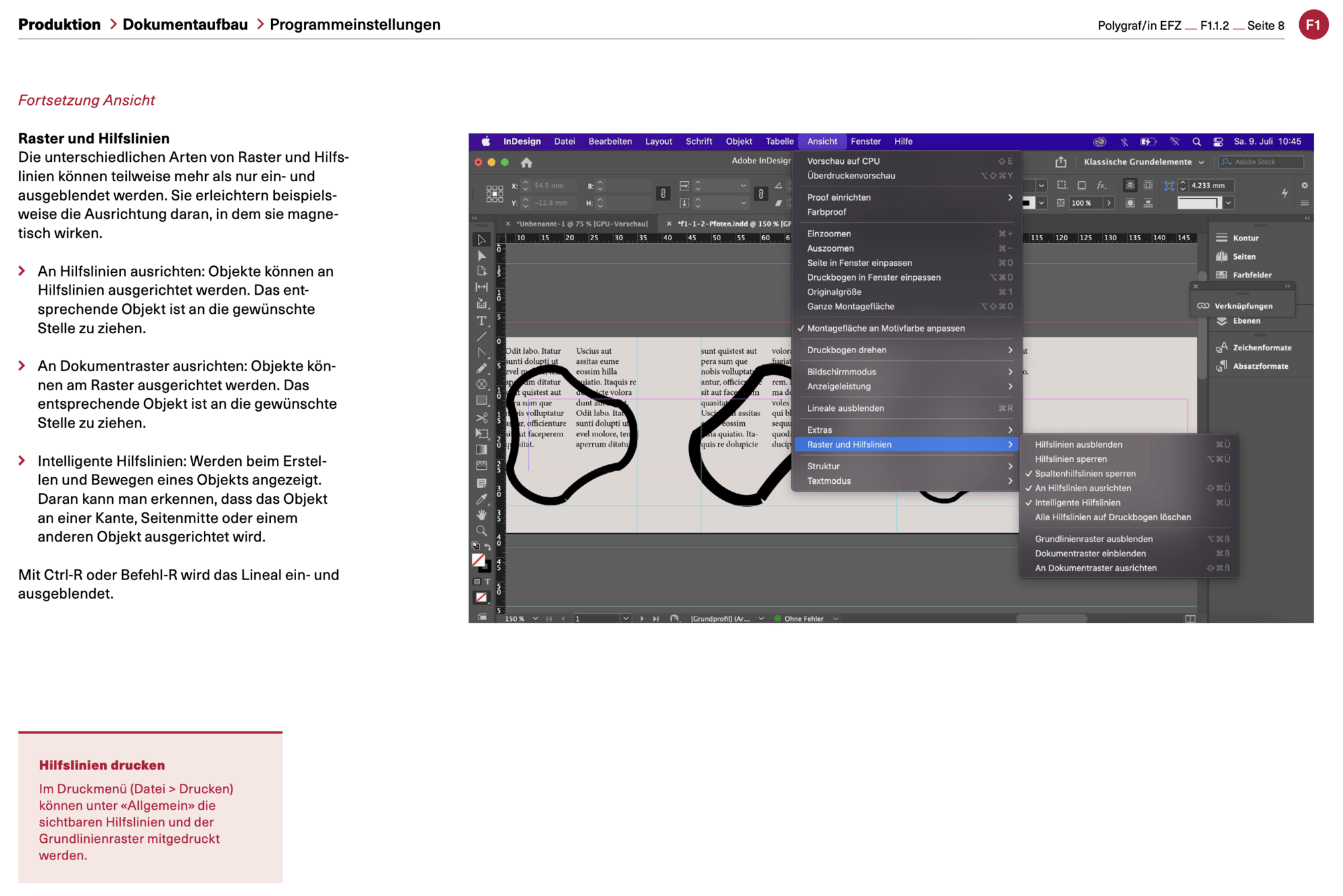Click the fill/stroke color swatch
1343x896 pixels.
pyautogui.click(x=479, y=561)
